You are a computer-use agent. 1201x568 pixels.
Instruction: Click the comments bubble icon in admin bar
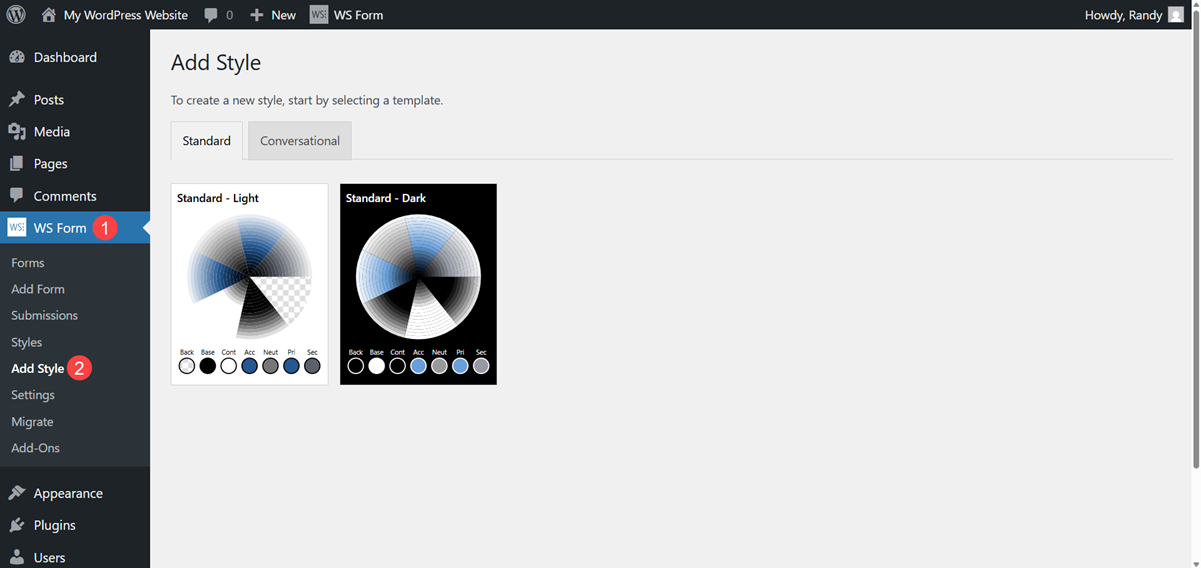(x=211, y=15)
